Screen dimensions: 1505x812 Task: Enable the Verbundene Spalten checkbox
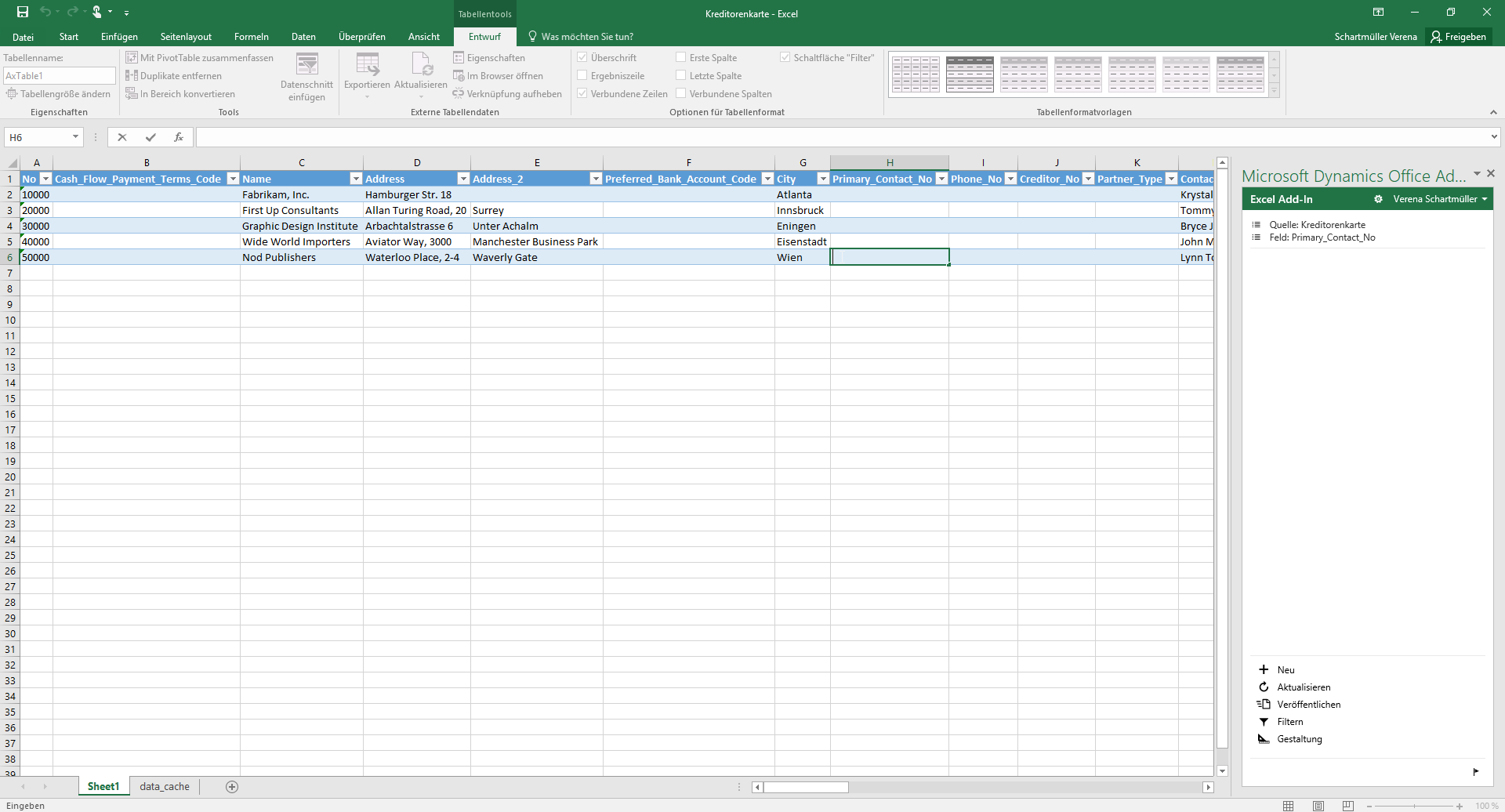[681, 93]
